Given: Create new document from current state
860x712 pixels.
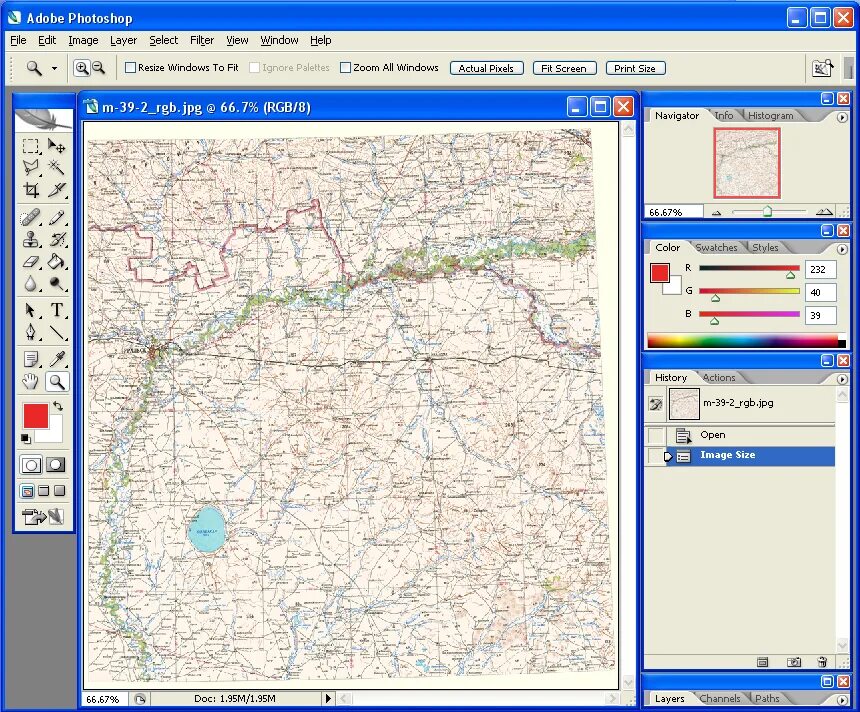Looking at the screenshot, I should (x=762, y=662).
